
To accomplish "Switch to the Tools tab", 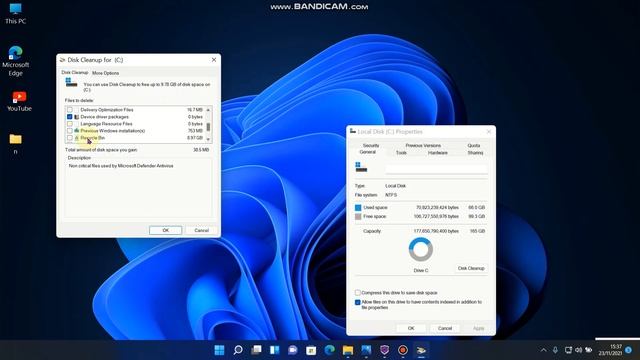I will [401, 153].
